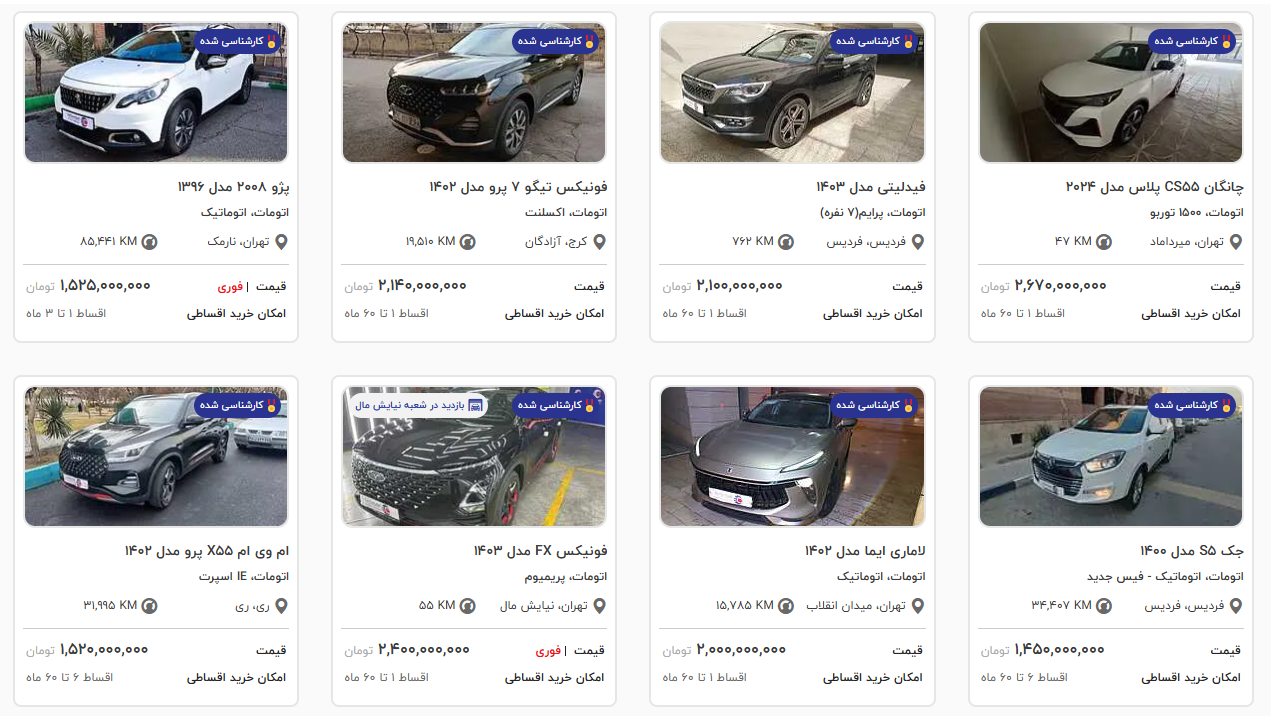Click installment purchase option on Fownix FX card
Image resolution: width=1271 pixels, height=716 pixels.
tap(556, 678)
